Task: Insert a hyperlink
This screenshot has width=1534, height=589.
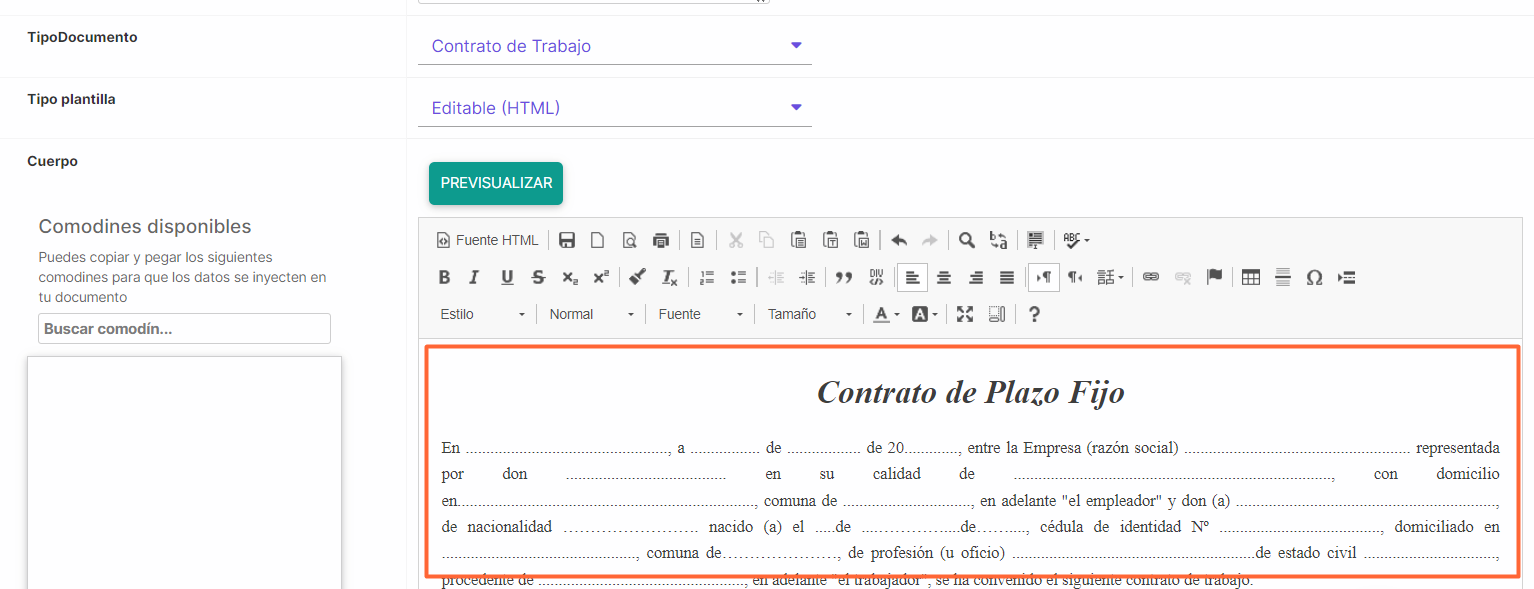Action: 1151,277
